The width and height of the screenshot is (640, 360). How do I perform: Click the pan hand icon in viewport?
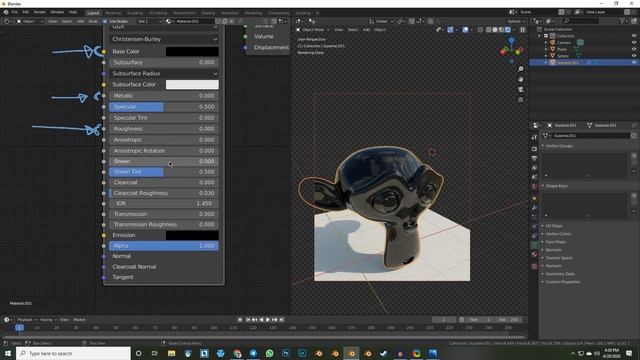point(520,79)
